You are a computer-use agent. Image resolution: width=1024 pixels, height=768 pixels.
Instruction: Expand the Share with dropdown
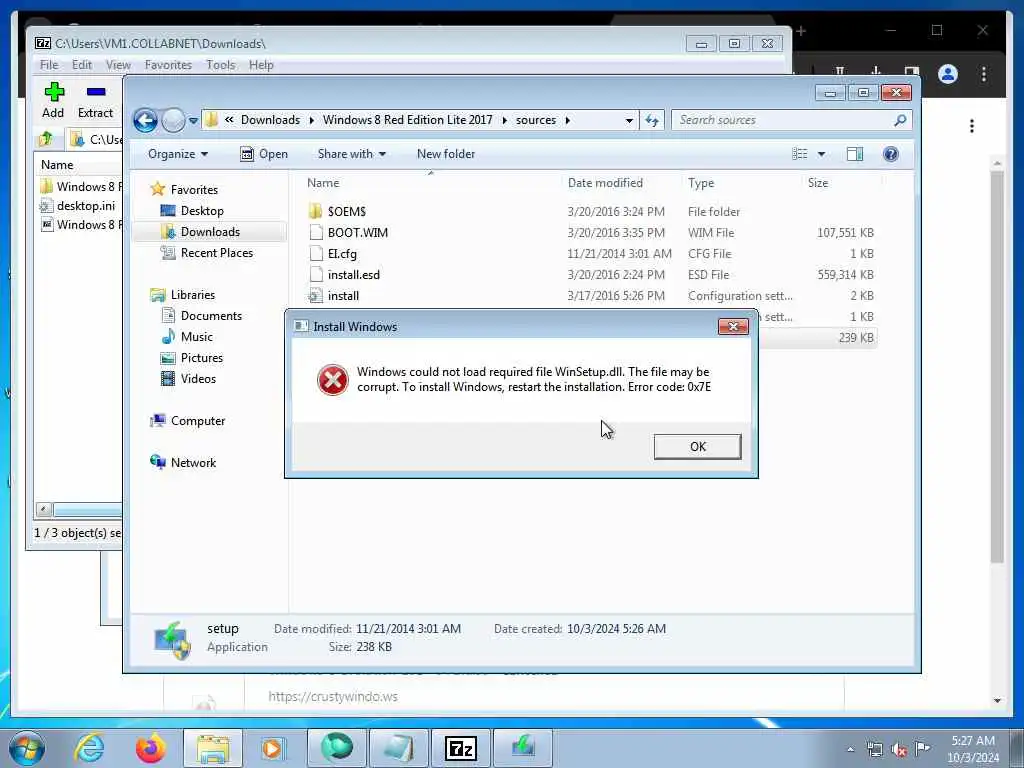(351, 154)
